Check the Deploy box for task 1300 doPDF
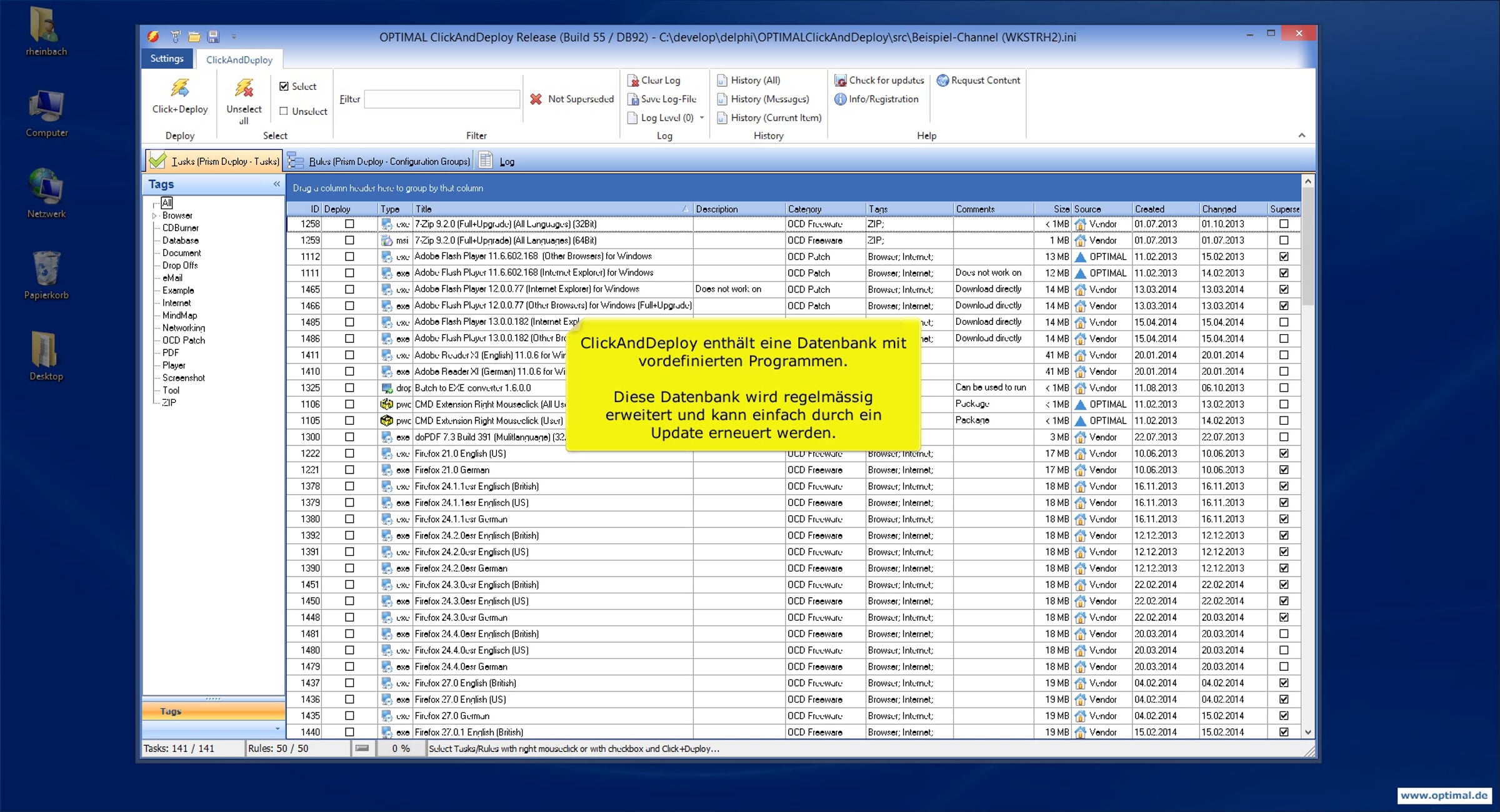 (x=349, y=437)
